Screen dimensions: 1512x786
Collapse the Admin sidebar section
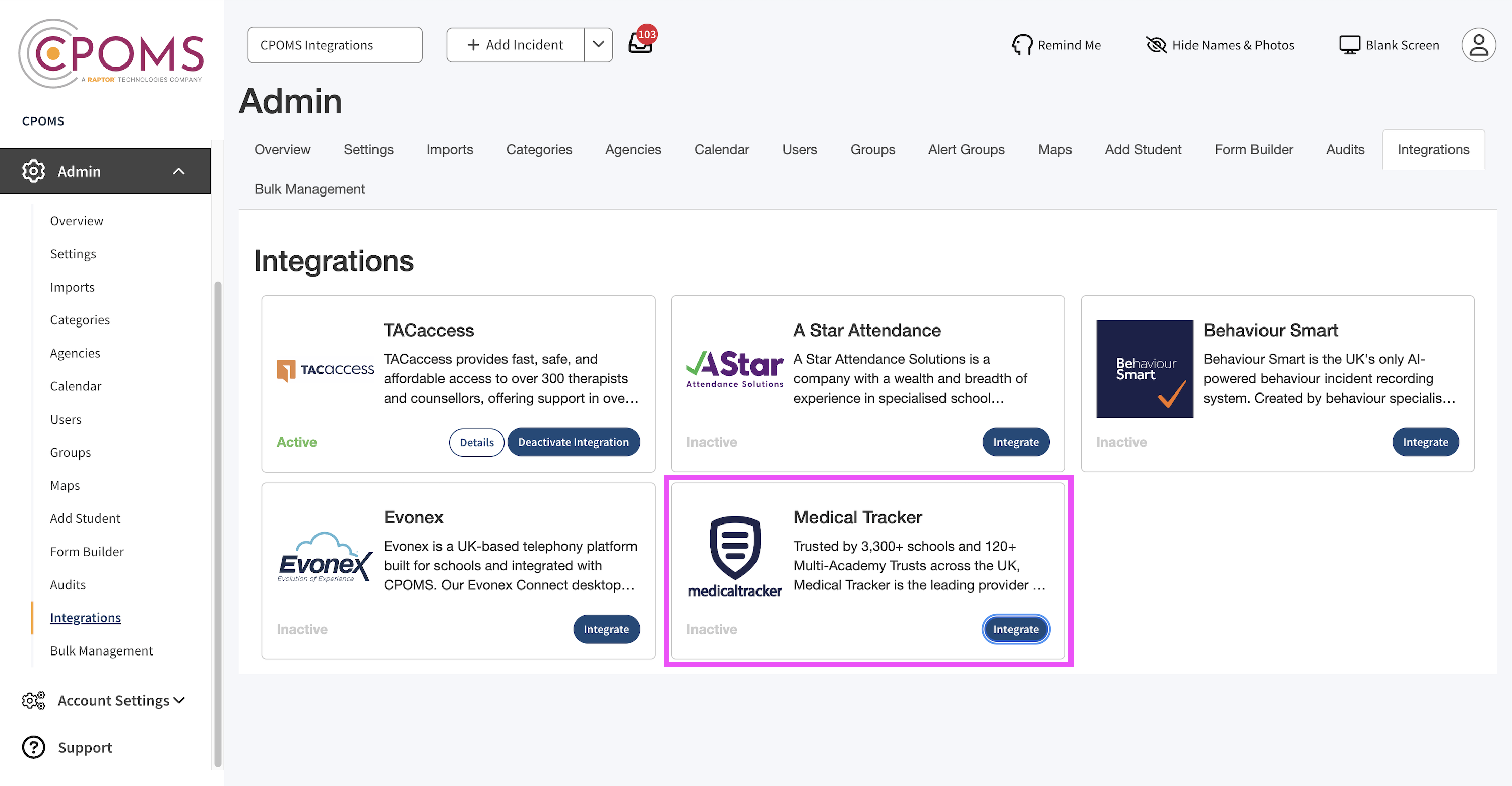point(179,171)
